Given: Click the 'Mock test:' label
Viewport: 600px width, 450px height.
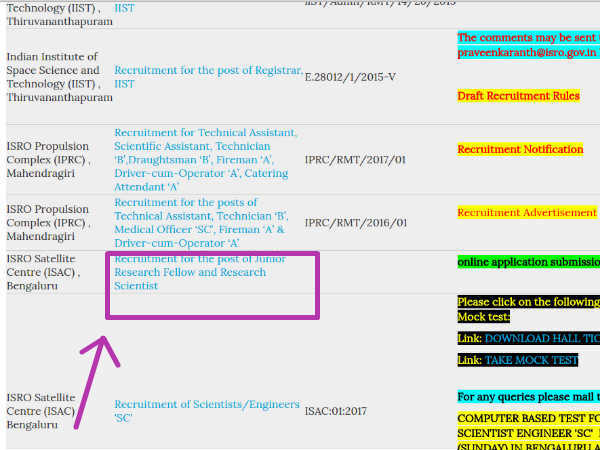Looking at the screenshot, I should [x=484, y=317].
